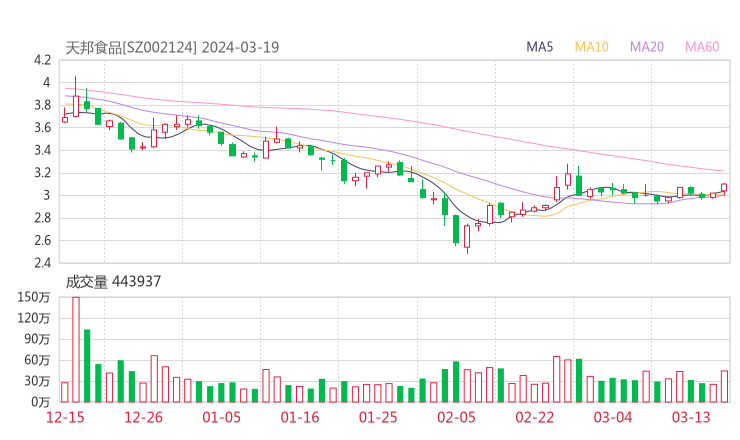Click the 03-13 date label
The width and height of the screenshot is (740, 440).
pyautogui.click(x=691, y=417)
